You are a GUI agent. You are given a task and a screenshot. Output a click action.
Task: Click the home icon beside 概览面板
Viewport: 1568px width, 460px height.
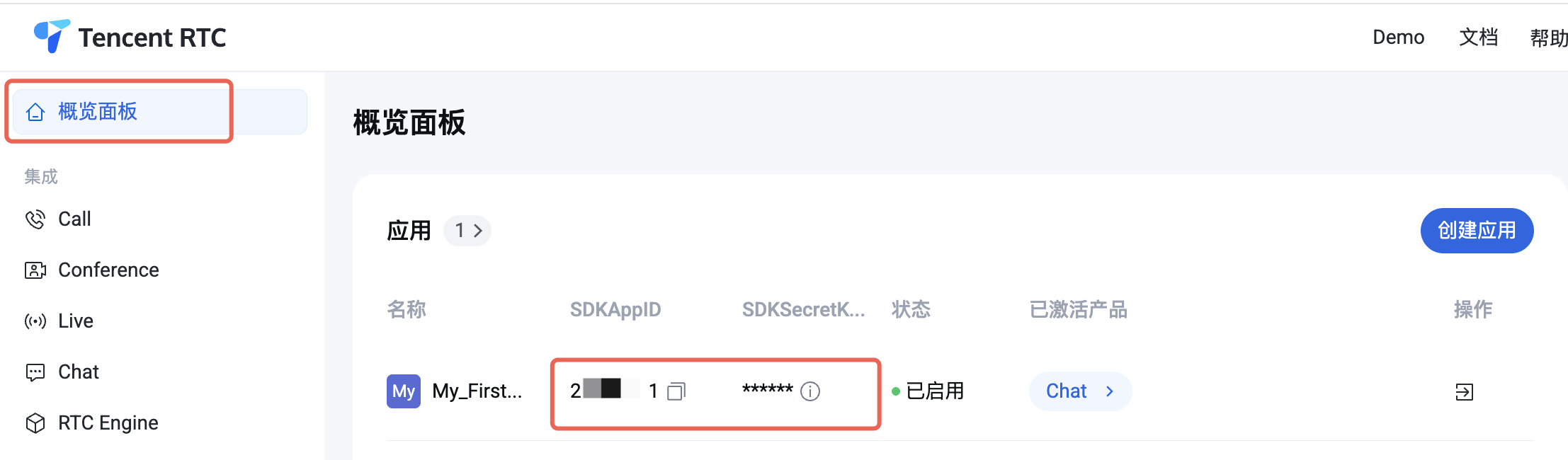point(35,112)
